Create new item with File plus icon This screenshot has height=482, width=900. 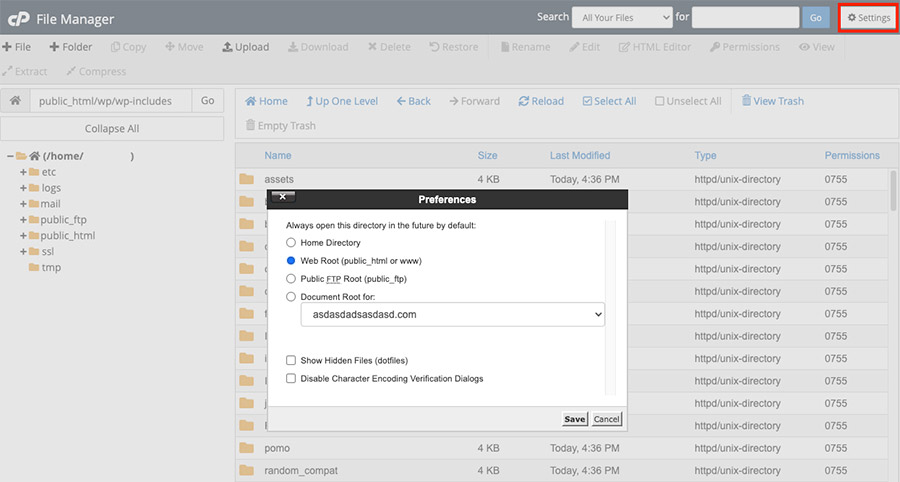17,47
